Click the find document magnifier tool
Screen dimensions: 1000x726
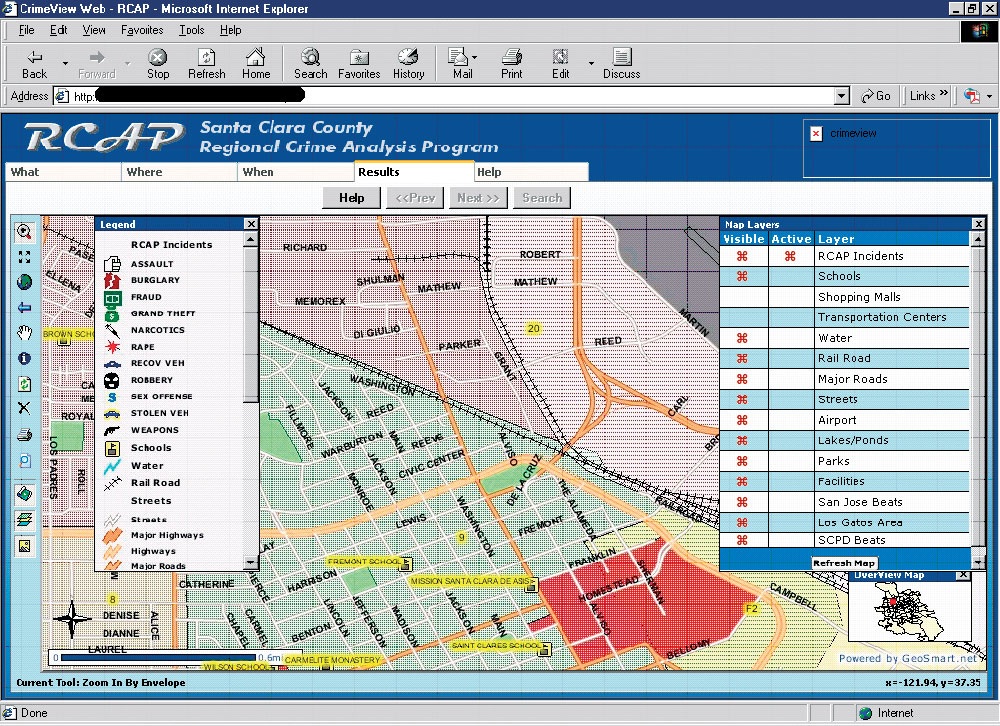coord(24,461)
